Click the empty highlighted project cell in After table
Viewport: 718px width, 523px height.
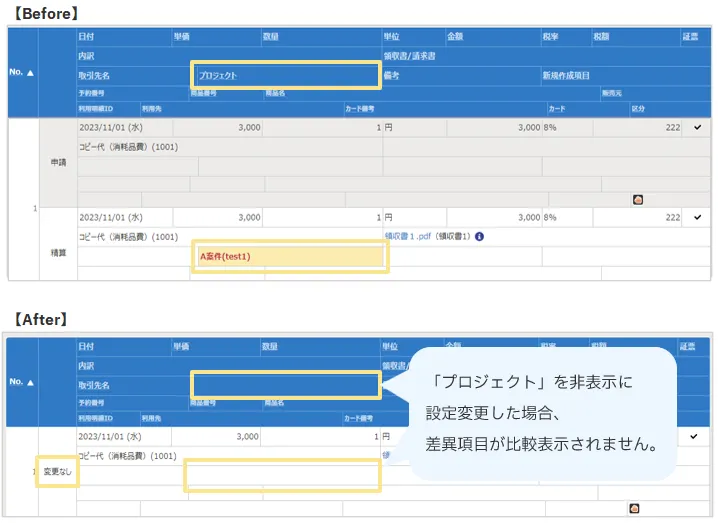point(282,476)
